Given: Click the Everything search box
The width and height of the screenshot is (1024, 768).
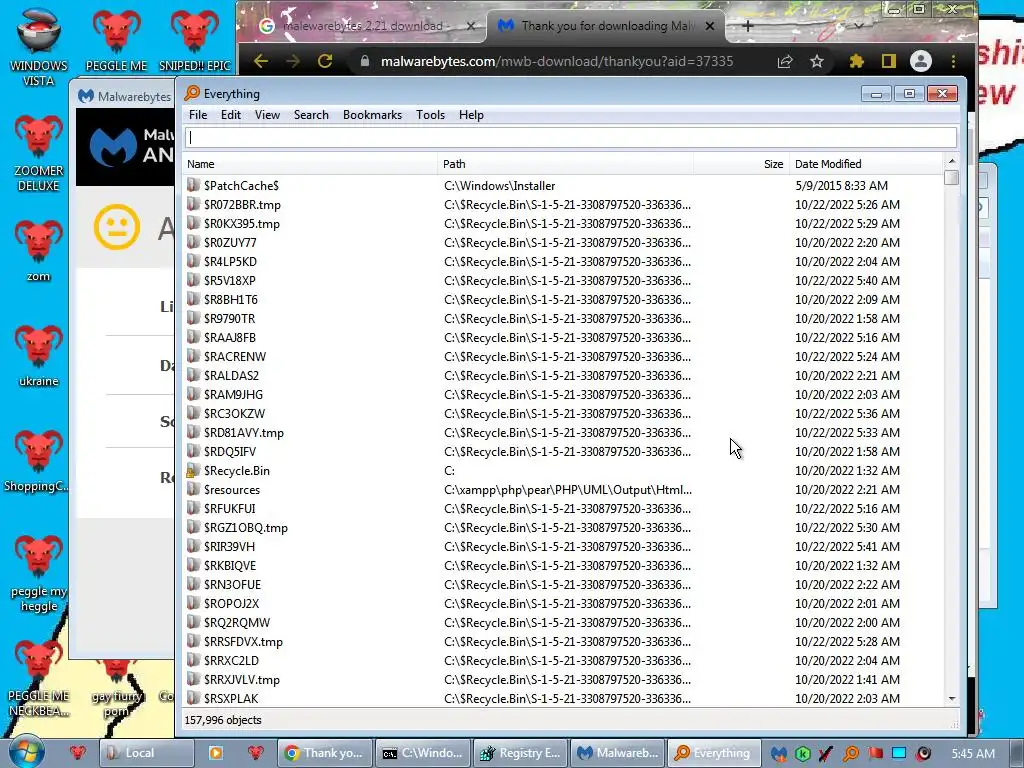Looking at the screenshot, I should coord(571,138).
